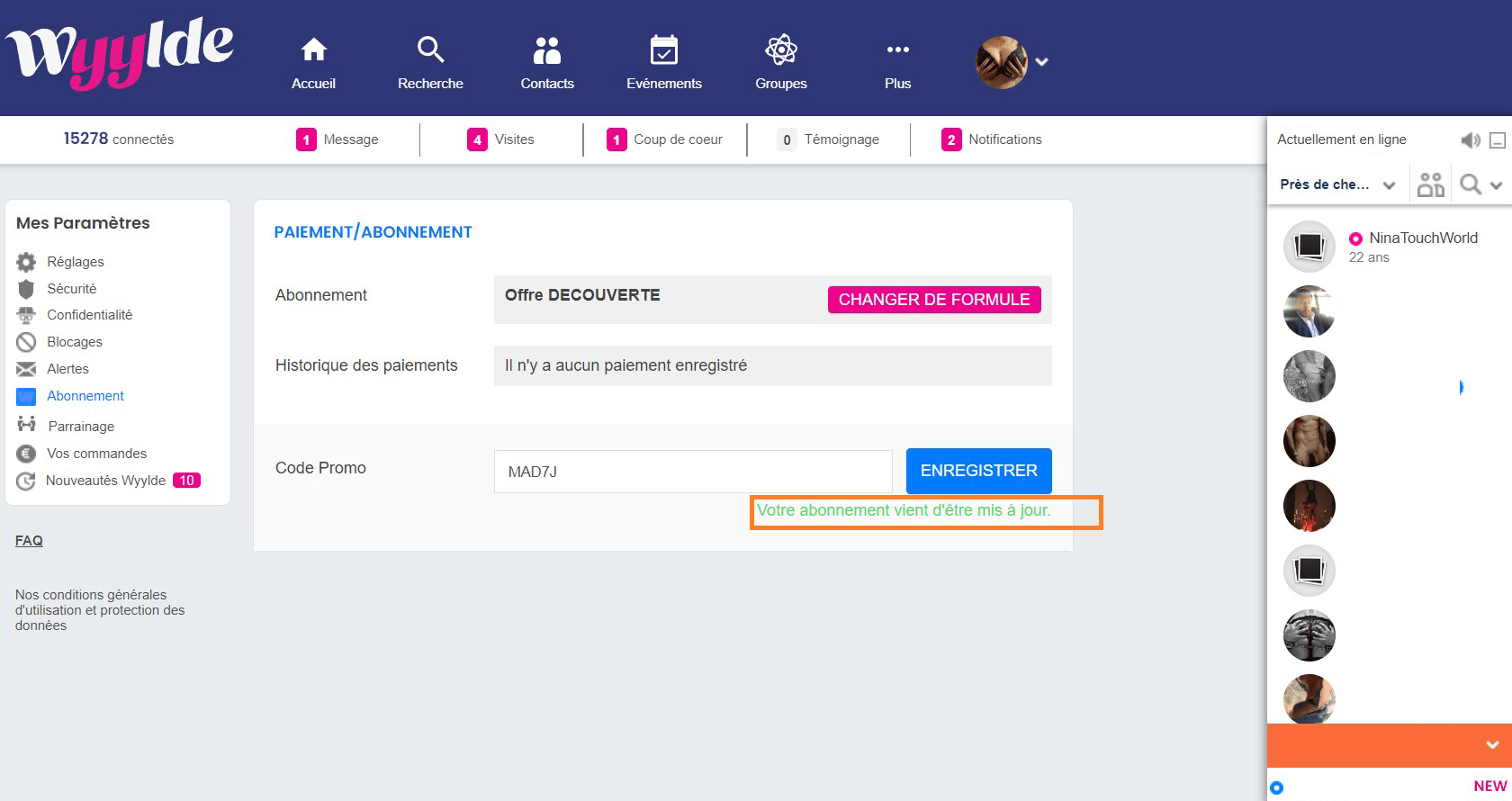
Task: Minimize the Actuellement en ligne panel
Action: click(1498, 140)
